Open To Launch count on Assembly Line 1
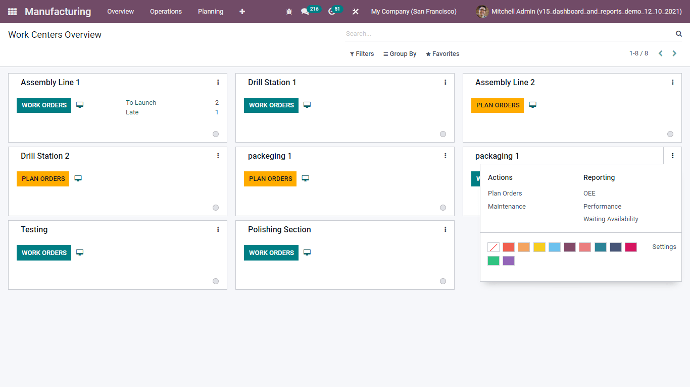The width and height of the screenshot is (690, 387). tap(217, 103)
